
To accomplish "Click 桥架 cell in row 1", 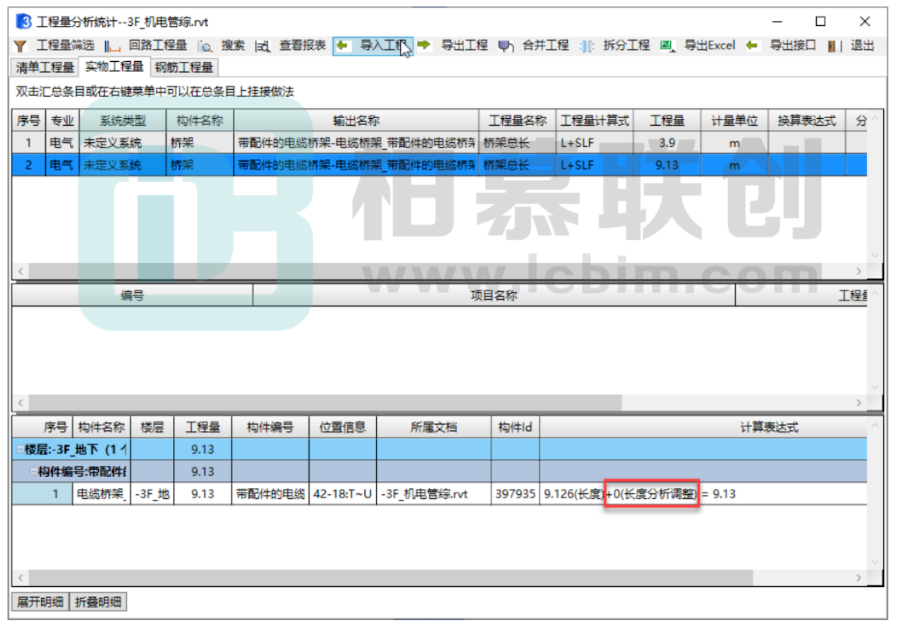I will coord(199,143).
